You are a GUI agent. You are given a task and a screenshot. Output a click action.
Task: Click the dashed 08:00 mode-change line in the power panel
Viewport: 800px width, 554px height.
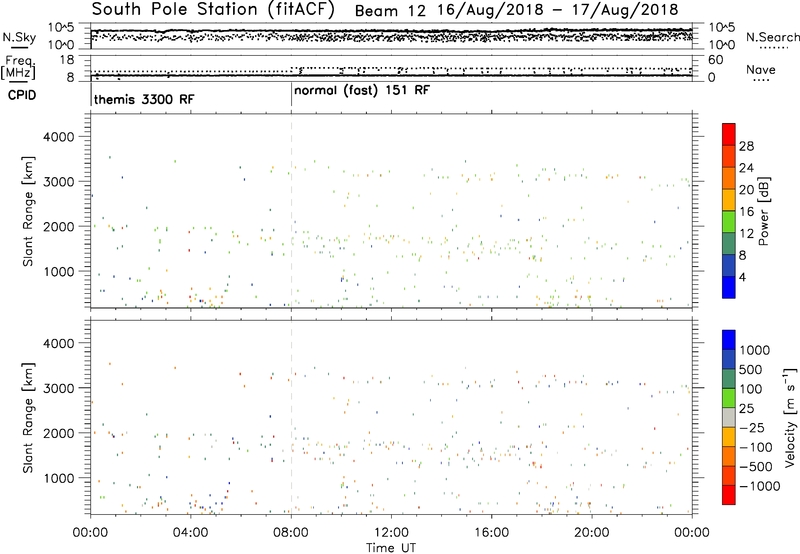click(291, 211)
